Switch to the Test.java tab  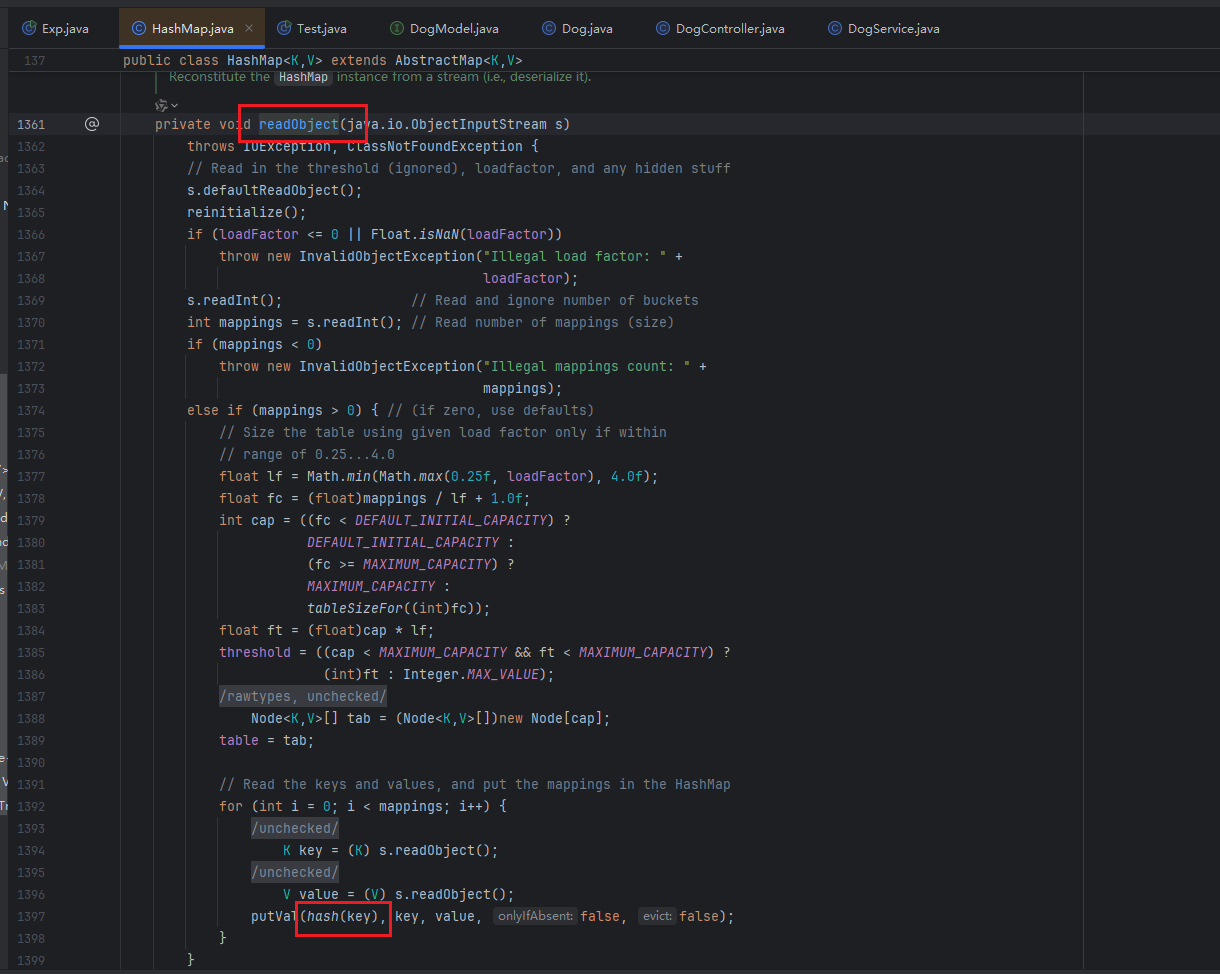pos(321,29)
